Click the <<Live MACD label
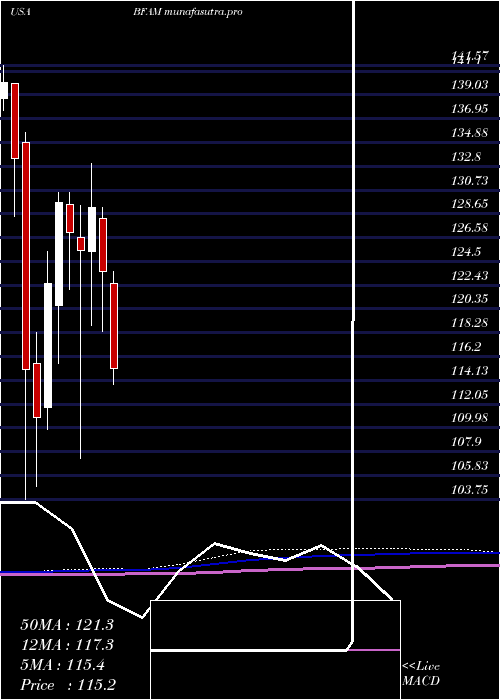This screenshot has height=700, width=500. 421,674
